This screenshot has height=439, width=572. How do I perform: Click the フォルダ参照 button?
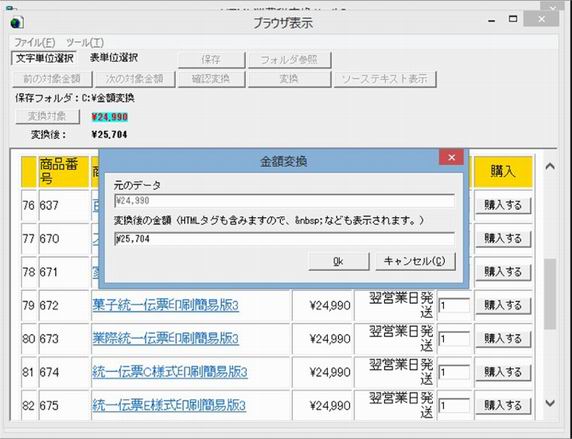[289, 59]
